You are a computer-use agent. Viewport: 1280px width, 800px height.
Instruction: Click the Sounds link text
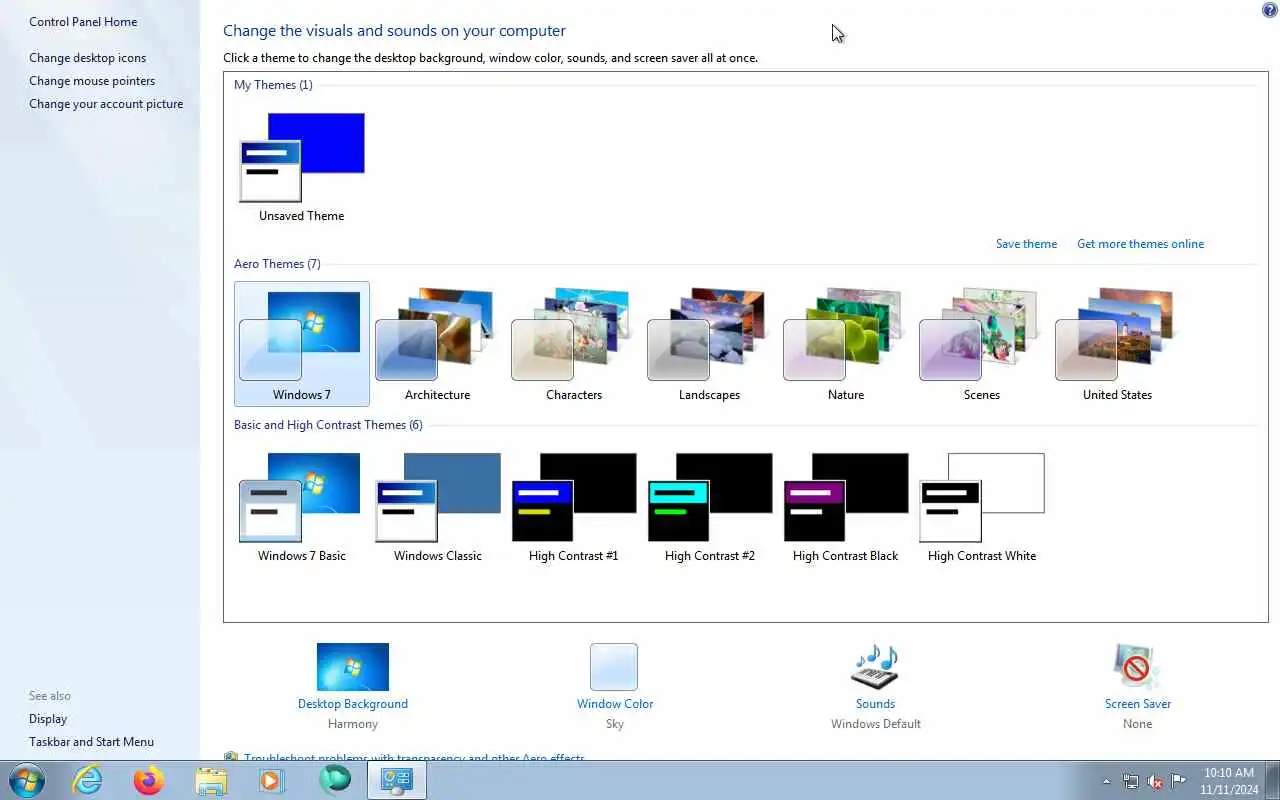pos(875,704)
